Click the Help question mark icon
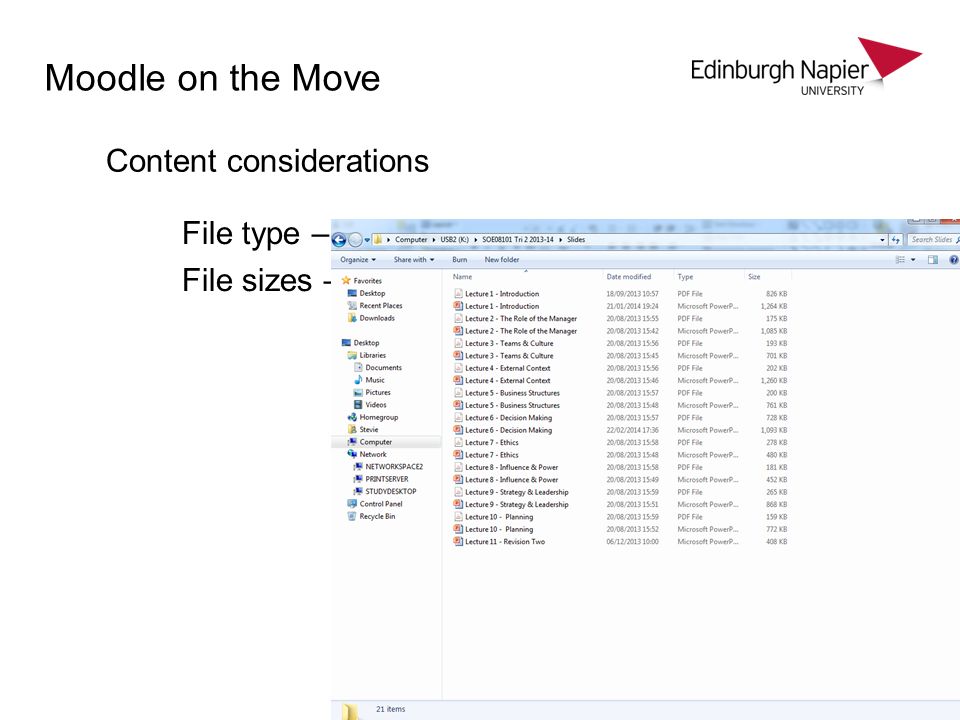This screenshot has width=960, height=720. click(x=954, y=260)
